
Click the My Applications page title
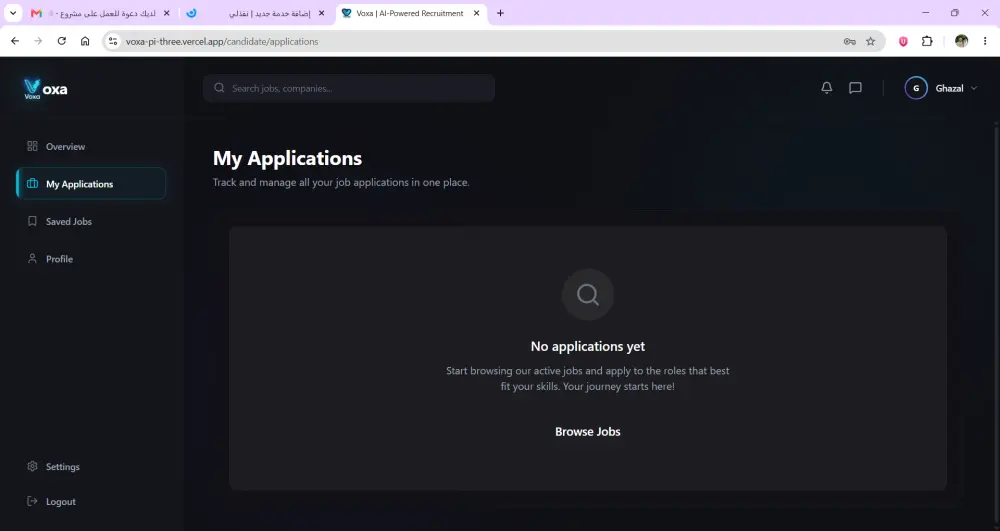[287, 158]
